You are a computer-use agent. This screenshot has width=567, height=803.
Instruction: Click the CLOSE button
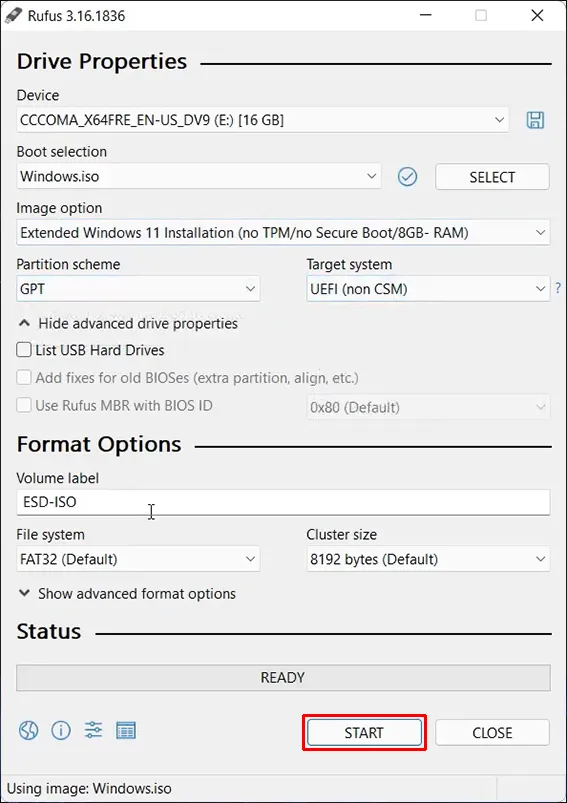click(492, 733)
